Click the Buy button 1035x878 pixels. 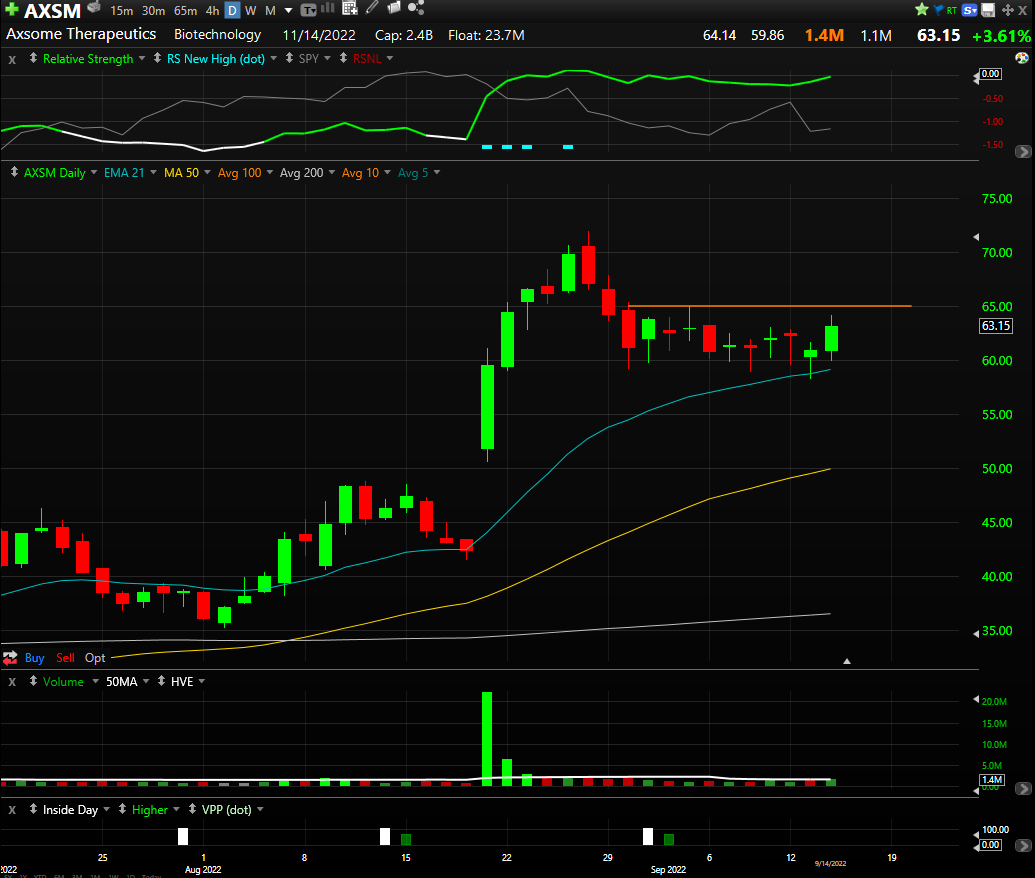[x=34, y=658]
